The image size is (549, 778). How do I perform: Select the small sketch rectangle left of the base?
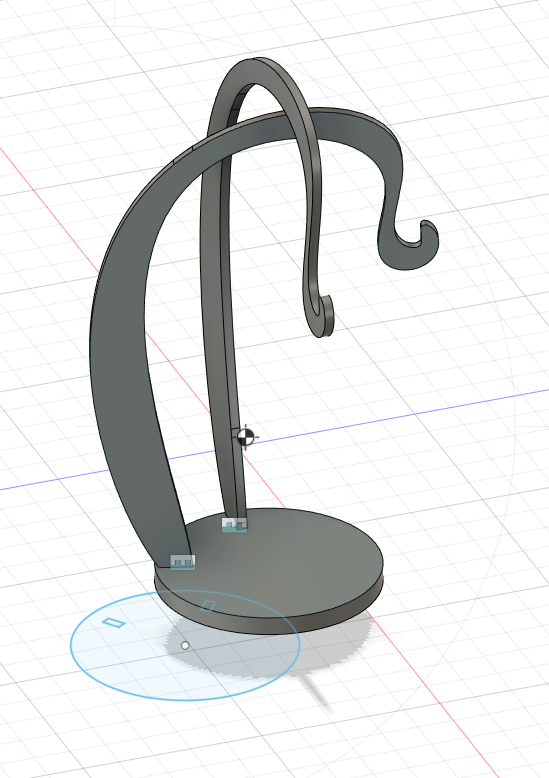(114, 622)
